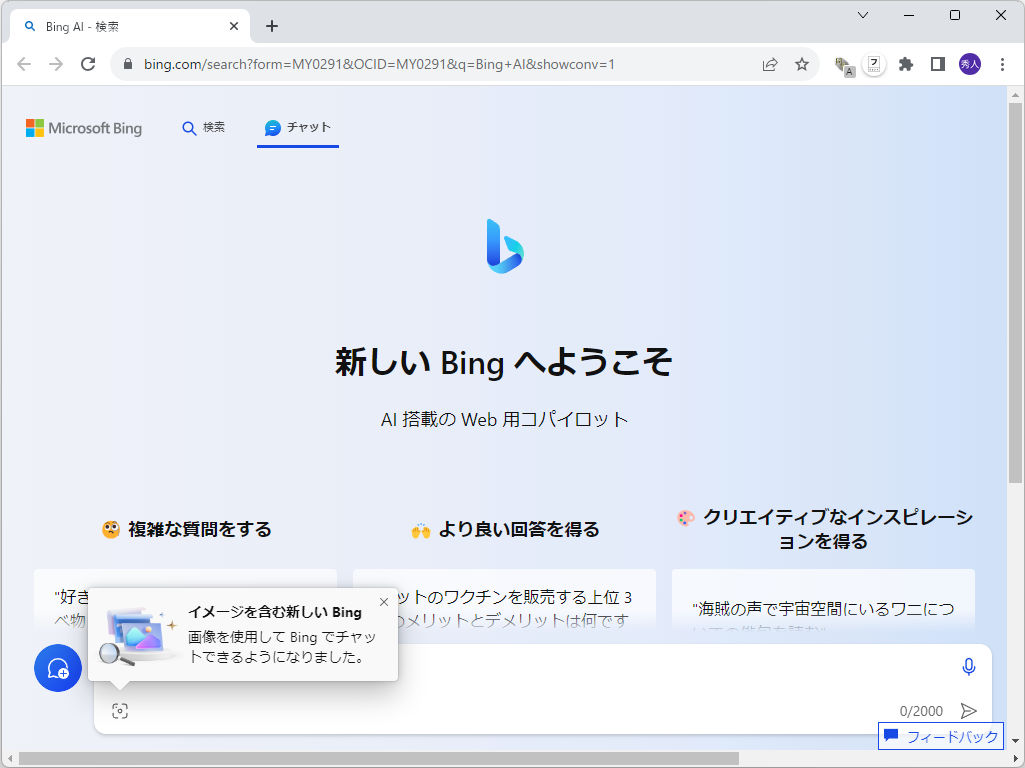Switch to the 検索 tab
Image resolution: width=1025 pixels, height=768 pixels.
203,128
